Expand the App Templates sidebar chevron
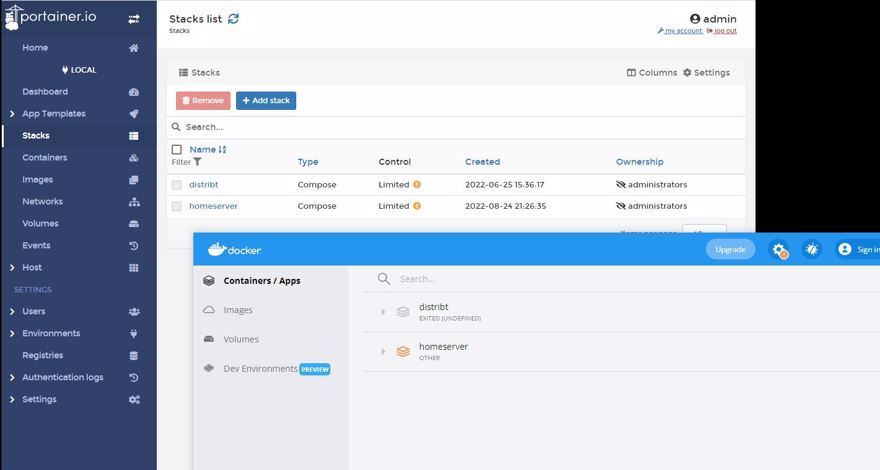 click(x=12, y=114)
